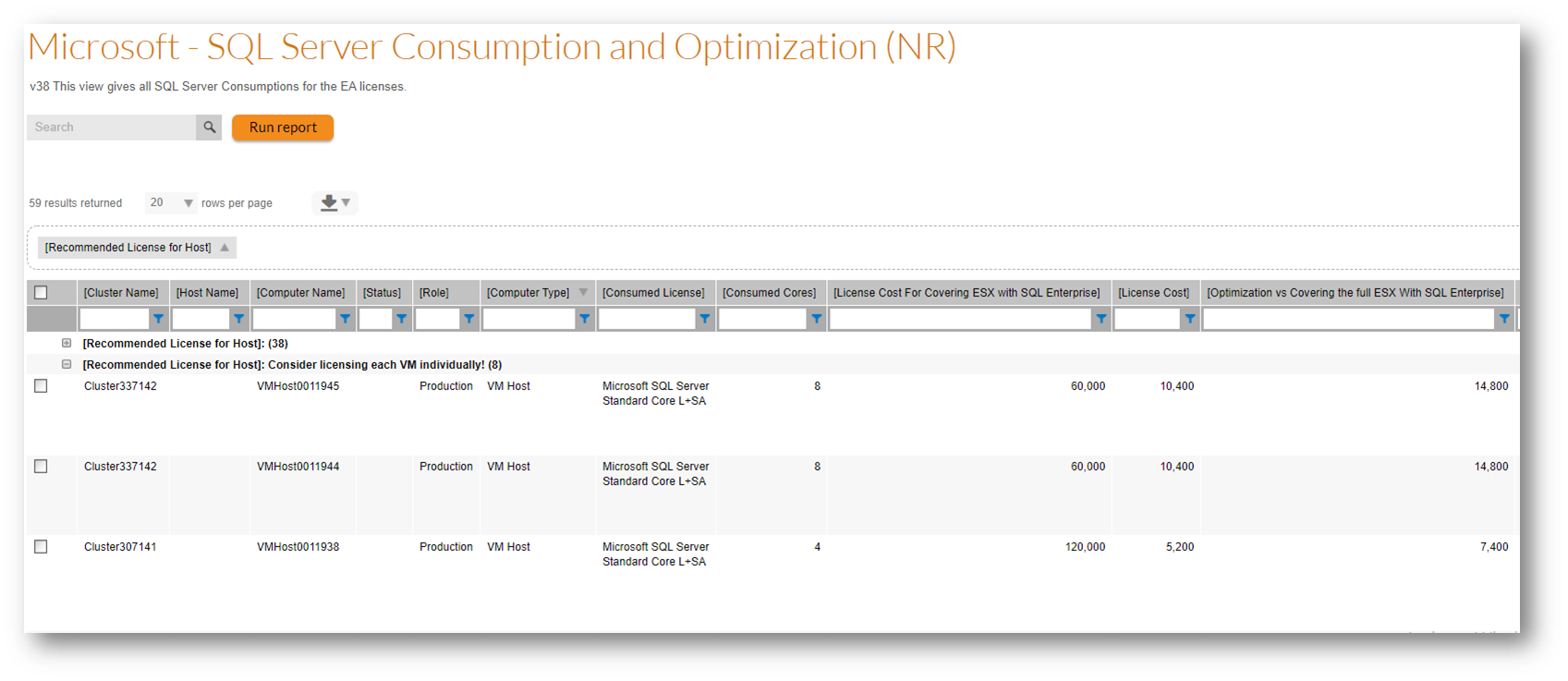This screenshot has width=1568, height=681.
Task: Check the row for VMHost0011945
Action: pyautogui.click(x=41, y=386)
